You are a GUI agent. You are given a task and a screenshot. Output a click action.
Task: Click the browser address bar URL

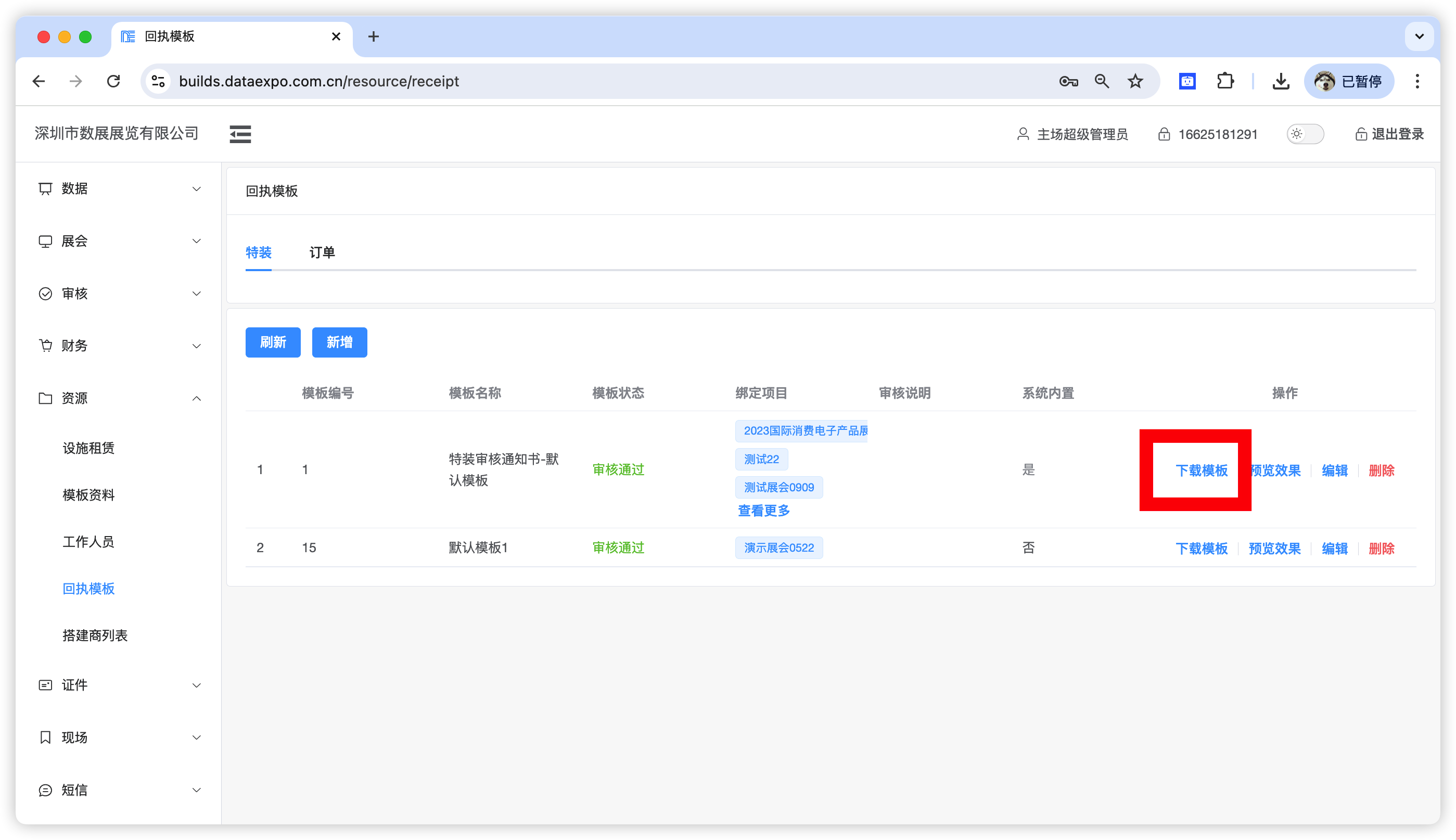coord(319,81)
